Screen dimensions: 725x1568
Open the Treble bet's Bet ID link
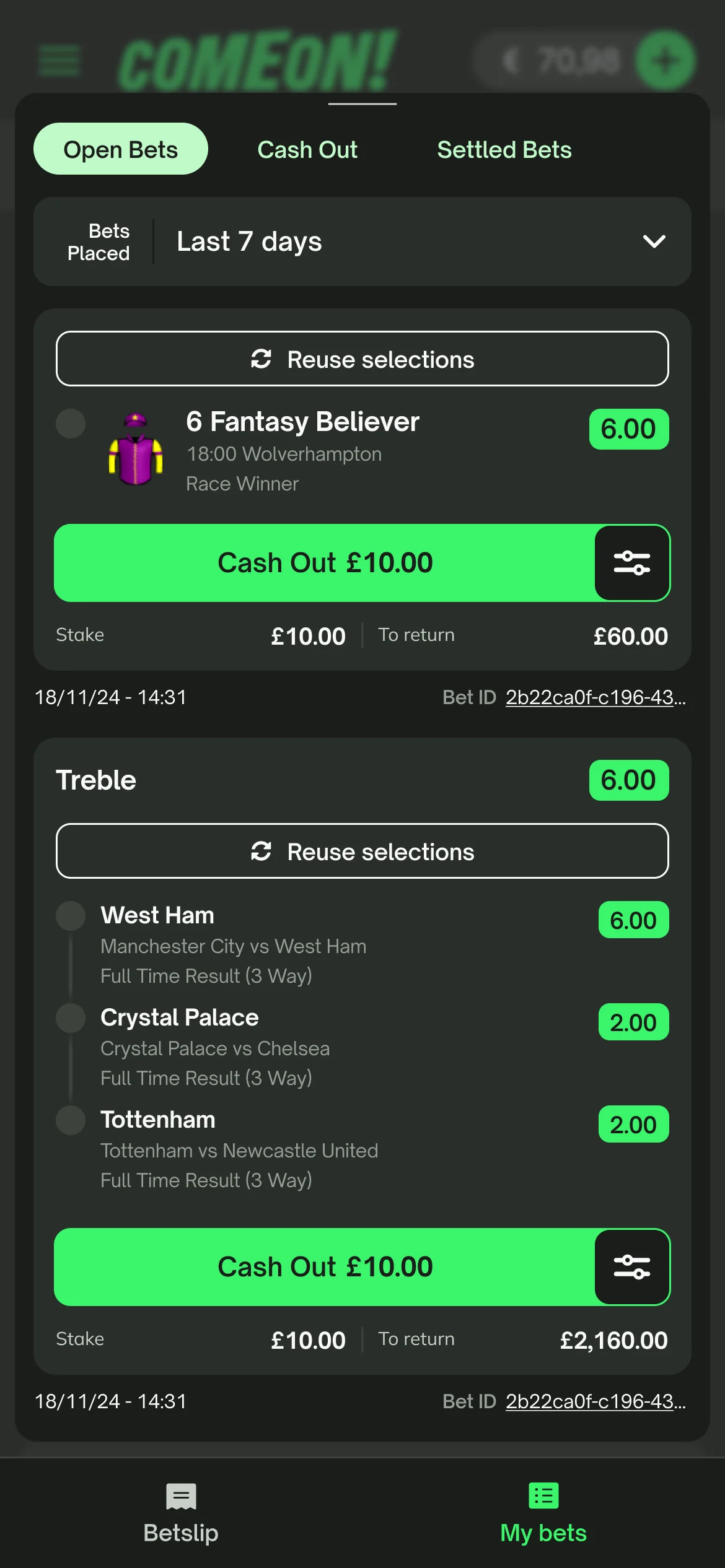[x=595, y=1401]
